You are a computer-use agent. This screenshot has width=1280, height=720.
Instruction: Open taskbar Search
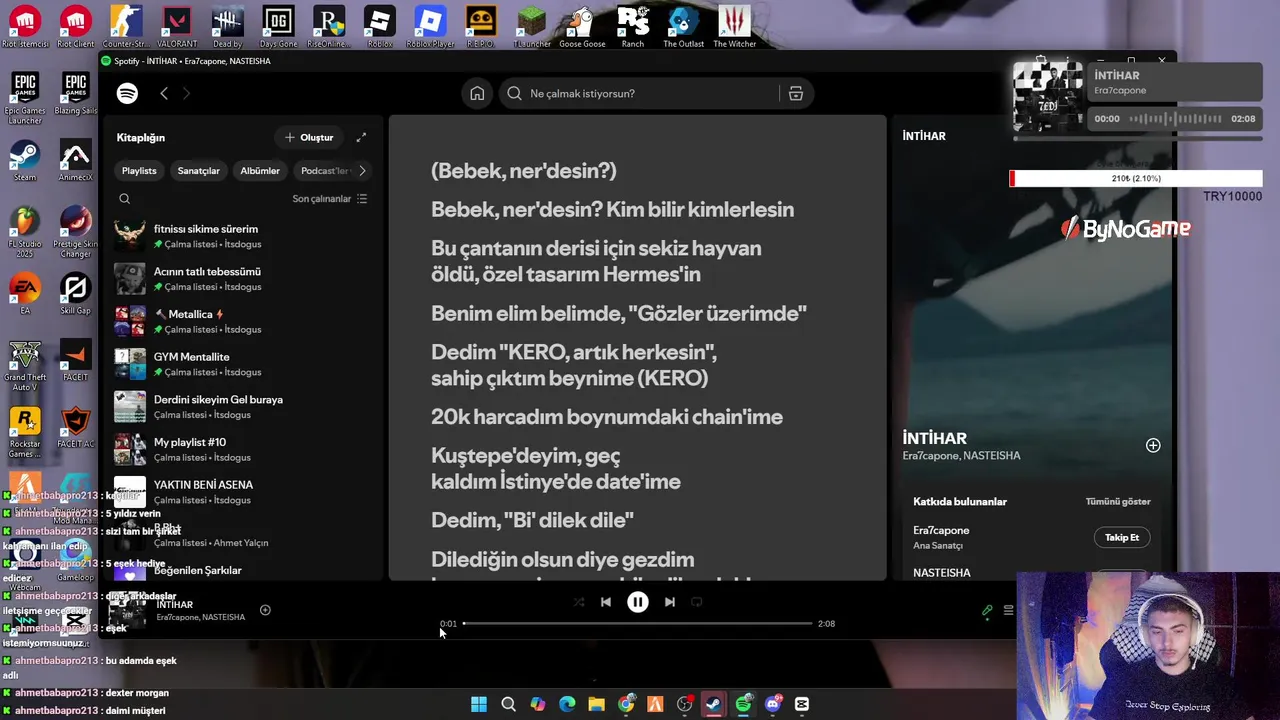click(508, 704)
